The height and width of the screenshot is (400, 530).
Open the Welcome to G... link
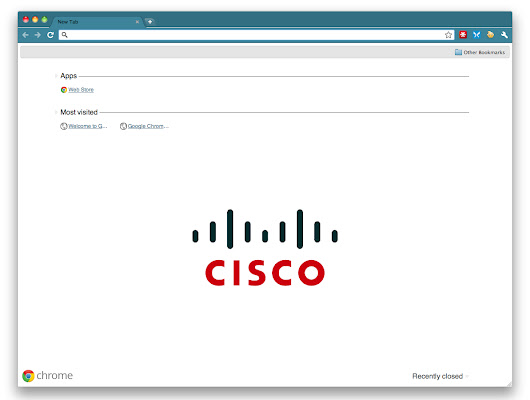[x=88, y=126]
